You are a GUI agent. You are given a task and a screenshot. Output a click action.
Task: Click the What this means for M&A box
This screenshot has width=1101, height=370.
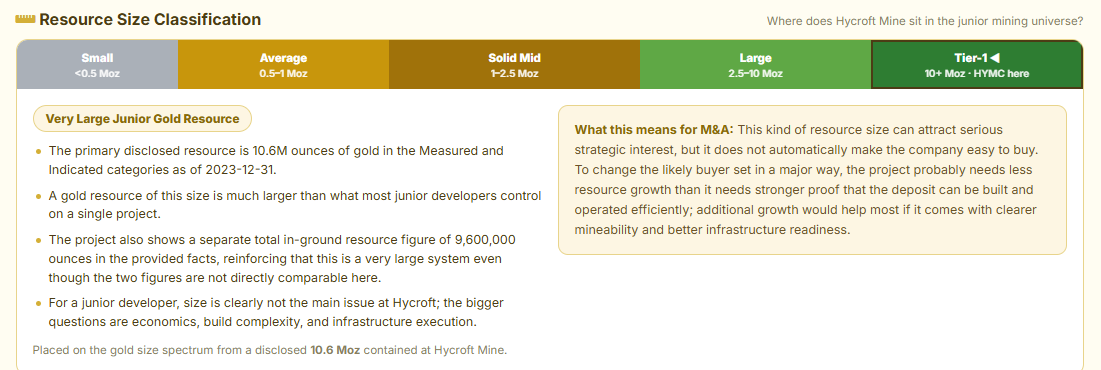(x=812, y=180)
